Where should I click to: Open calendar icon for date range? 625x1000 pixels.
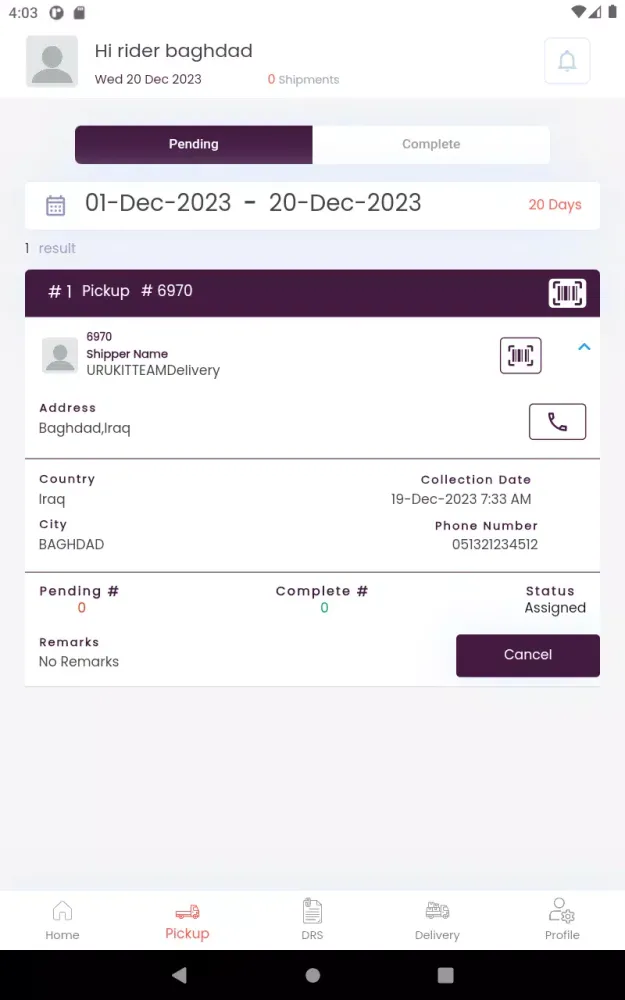(x=55, y=205)
